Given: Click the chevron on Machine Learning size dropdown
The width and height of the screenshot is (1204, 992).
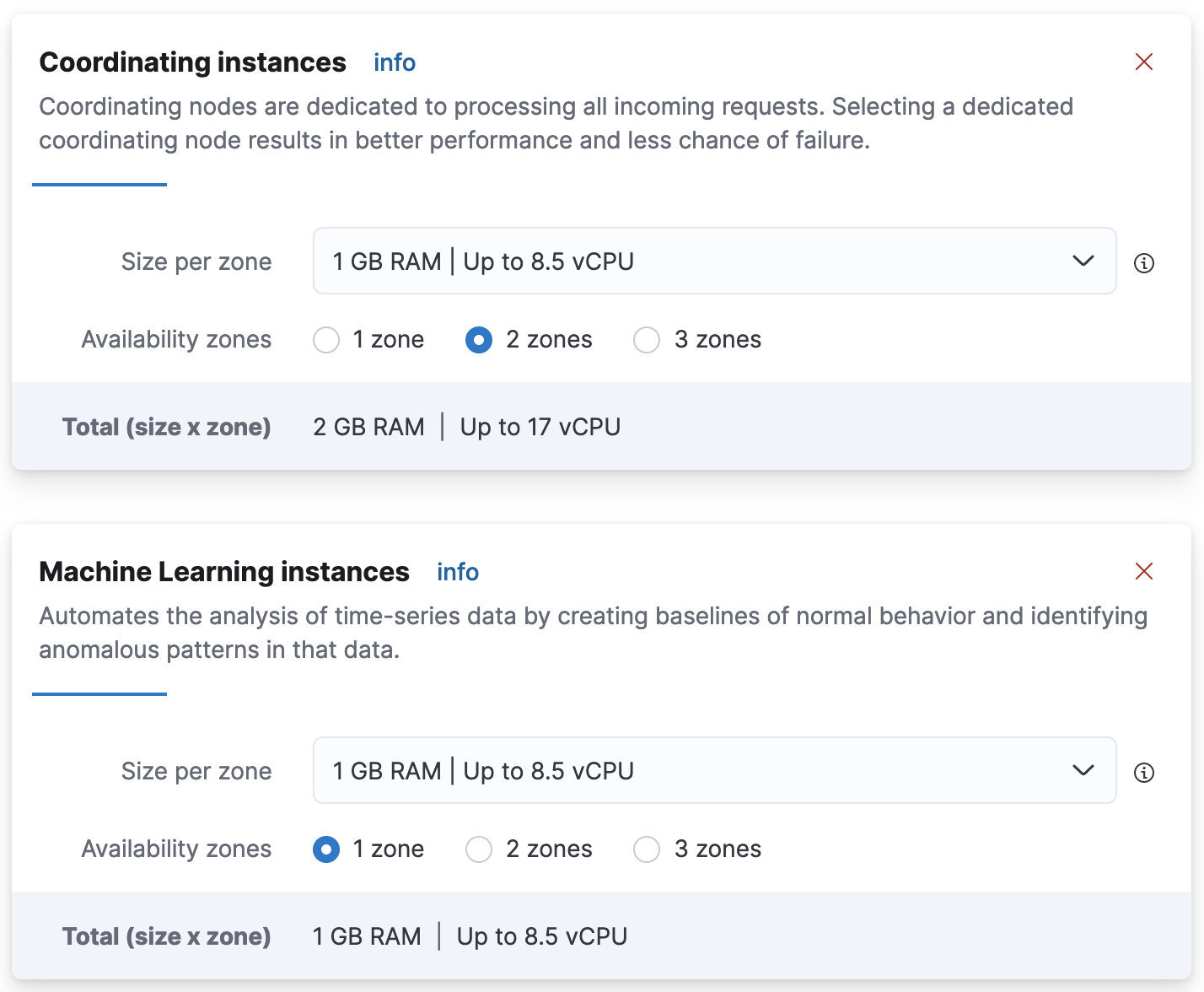Looking at the screenshot, I should (1083, 770).
